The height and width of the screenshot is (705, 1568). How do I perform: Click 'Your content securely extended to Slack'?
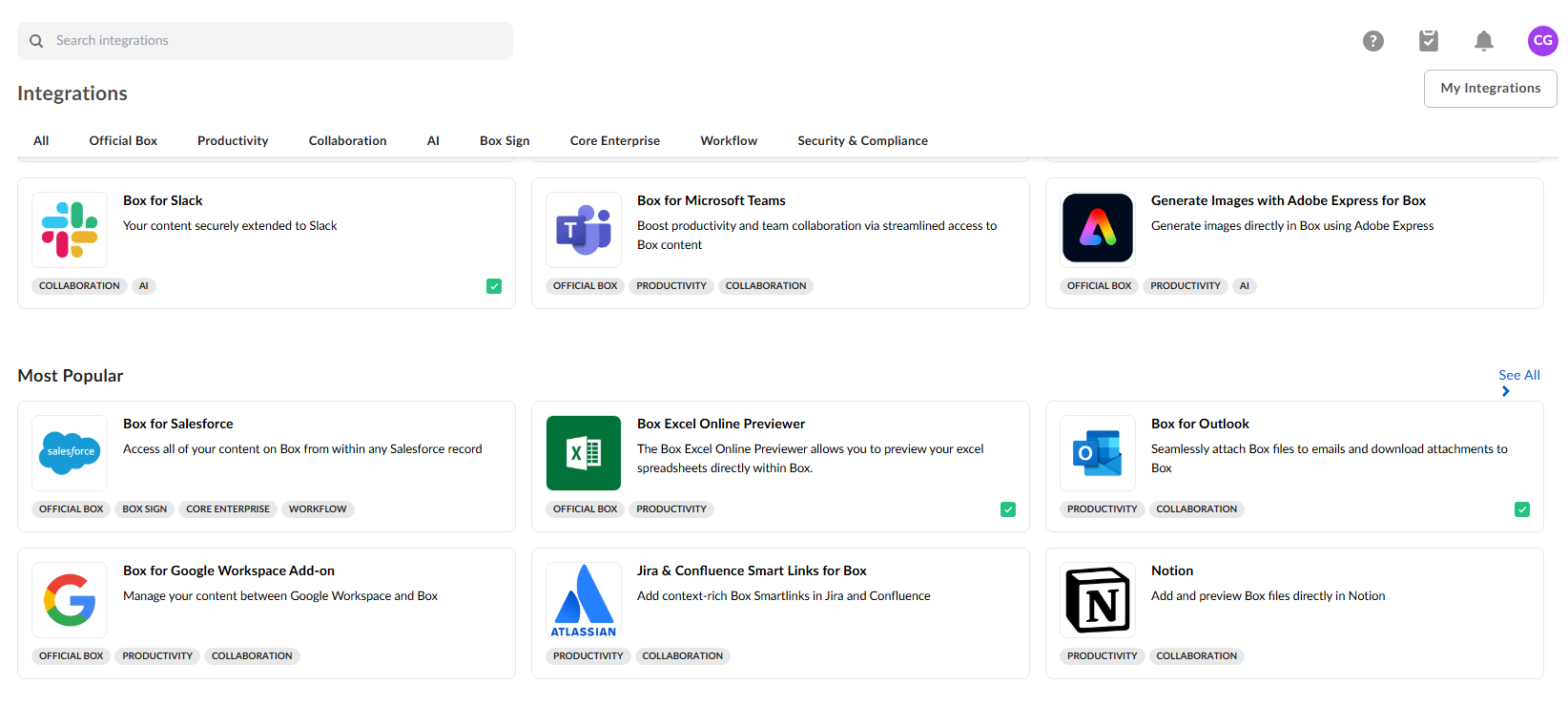230,226
